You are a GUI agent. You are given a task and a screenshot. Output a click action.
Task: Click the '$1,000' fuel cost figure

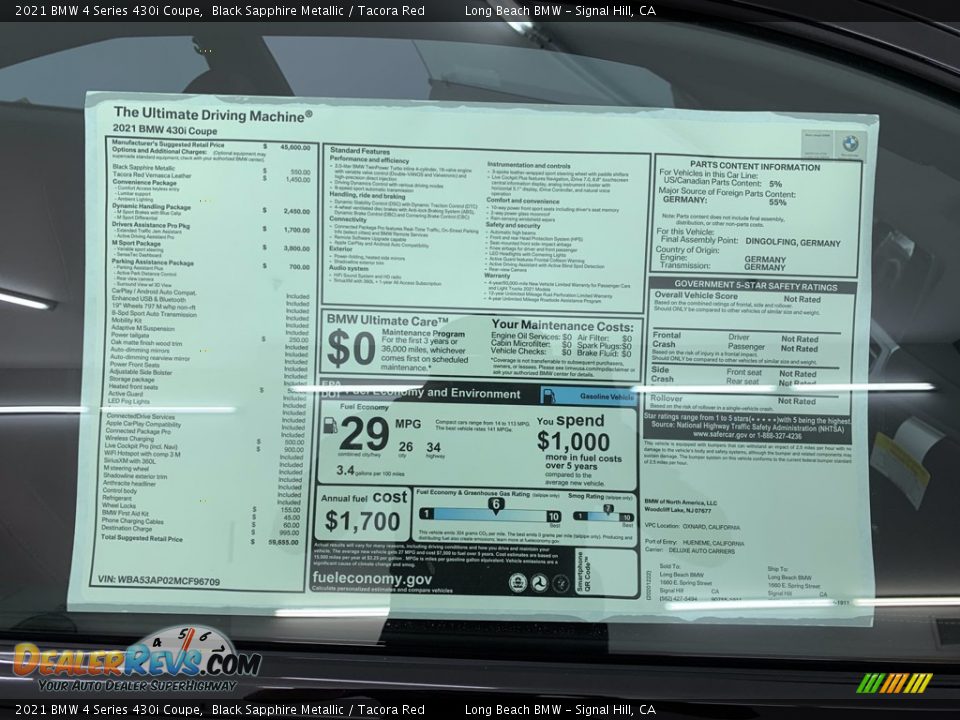(573, 441)
